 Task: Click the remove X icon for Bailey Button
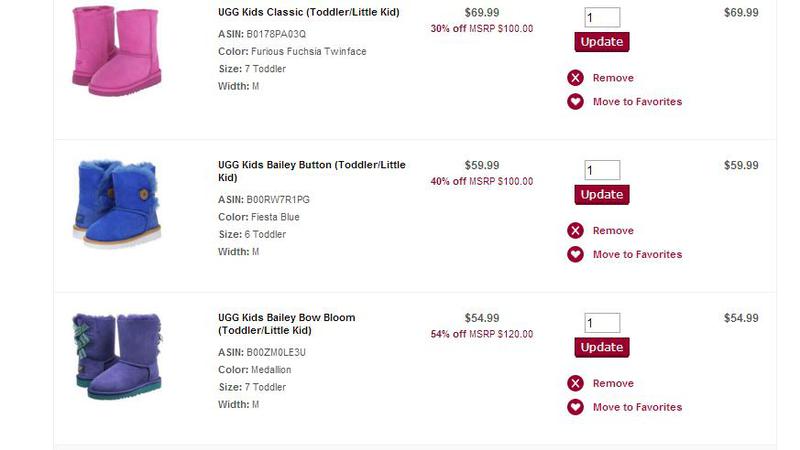575,231
